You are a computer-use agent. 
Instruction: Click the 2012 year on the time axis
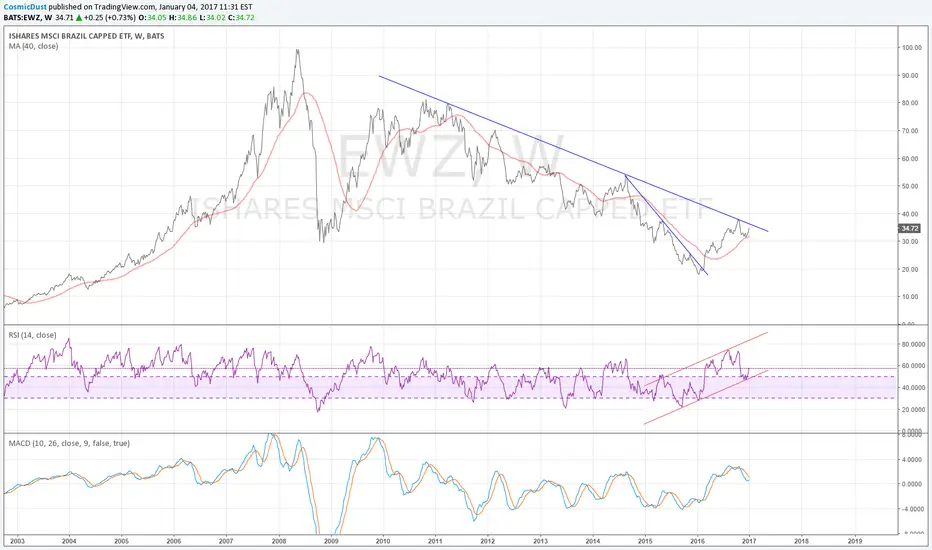pos(487,541)
